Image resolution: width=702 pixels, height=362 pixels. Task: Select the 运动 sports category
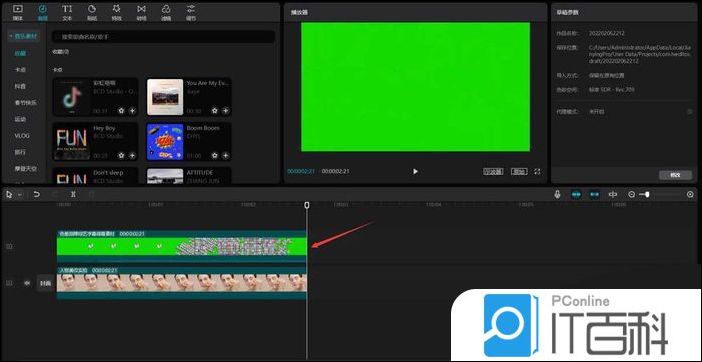pos(20,119)
